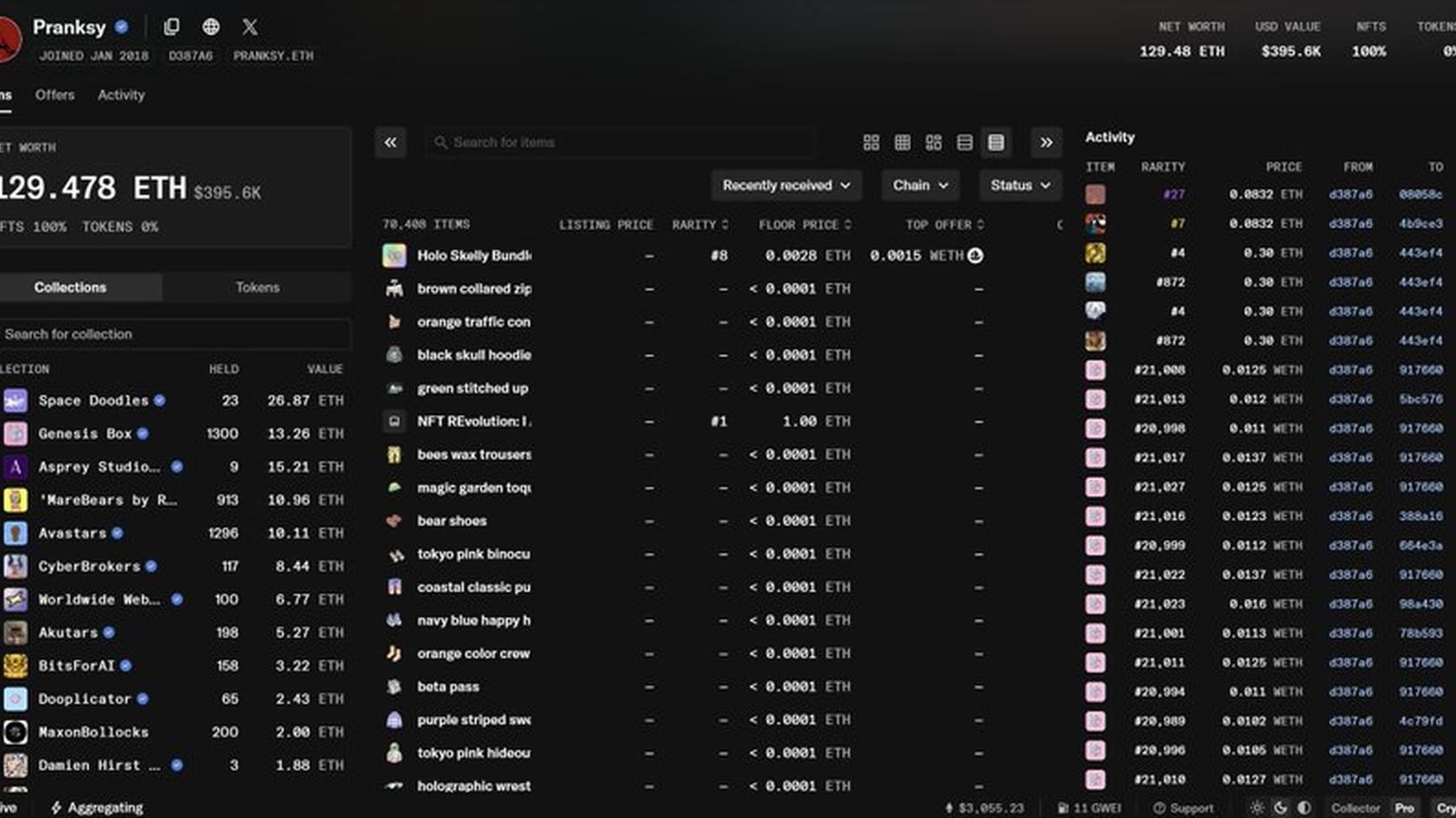Switch to dark theme moon icon
Screen dimensions: 1456x818
coord(1280,807)
